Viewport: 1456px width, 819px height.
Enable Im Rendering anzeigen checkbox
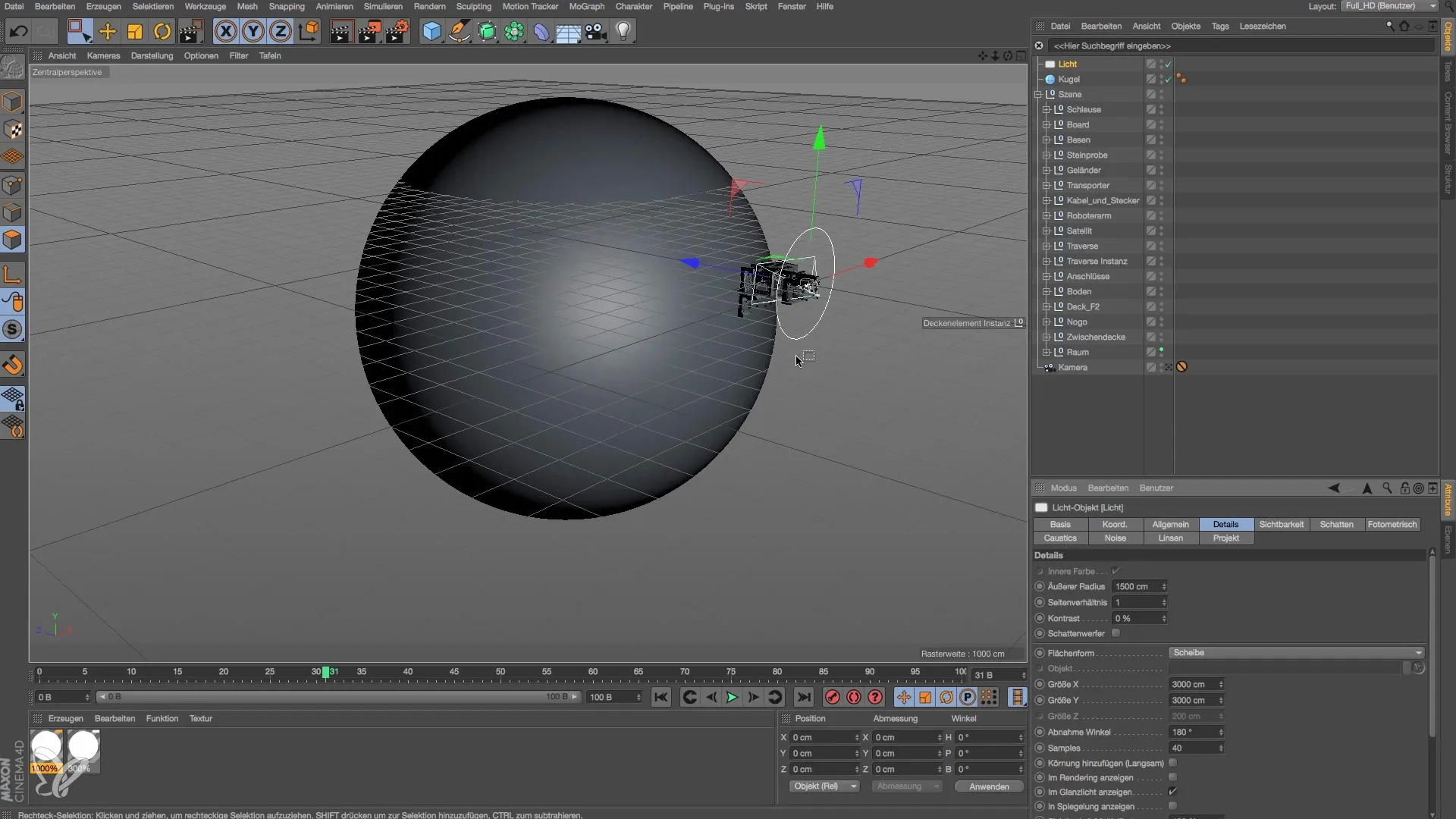pos(1172,777)
